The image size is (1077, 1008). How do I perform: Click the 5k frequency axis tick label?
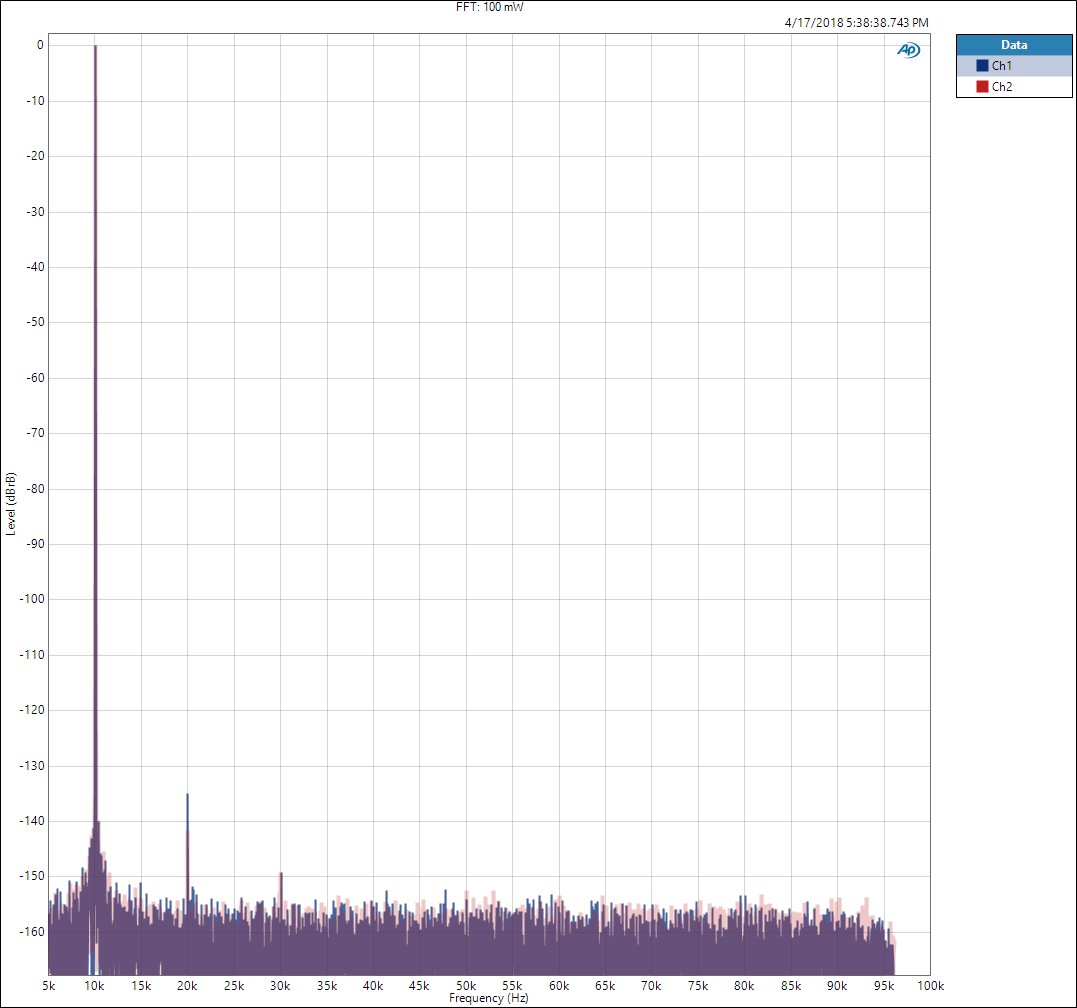click(x=48, y=986)
